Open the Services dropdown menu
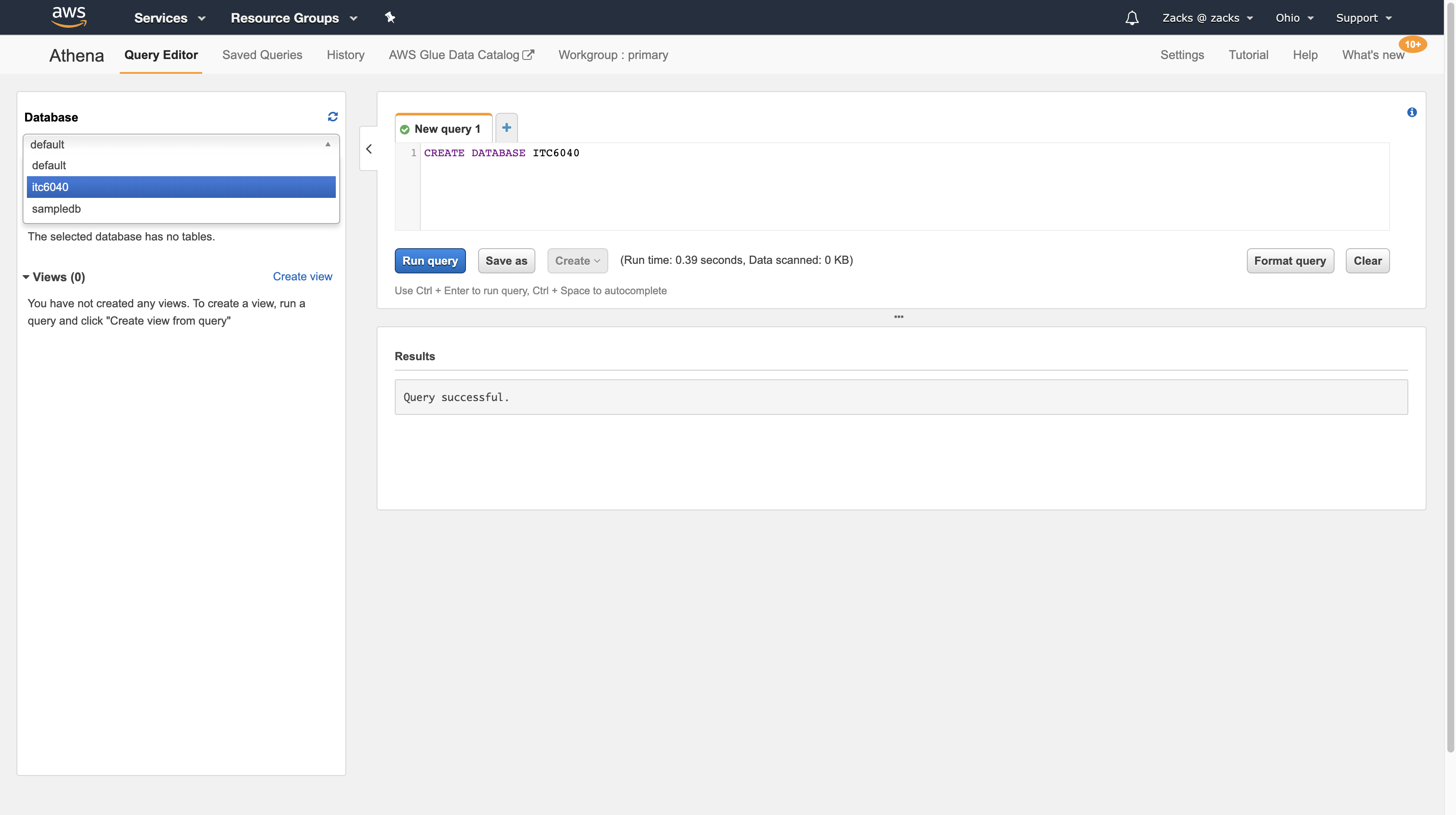Screen dimensions: 1456x815 click(x=169, y=18)
